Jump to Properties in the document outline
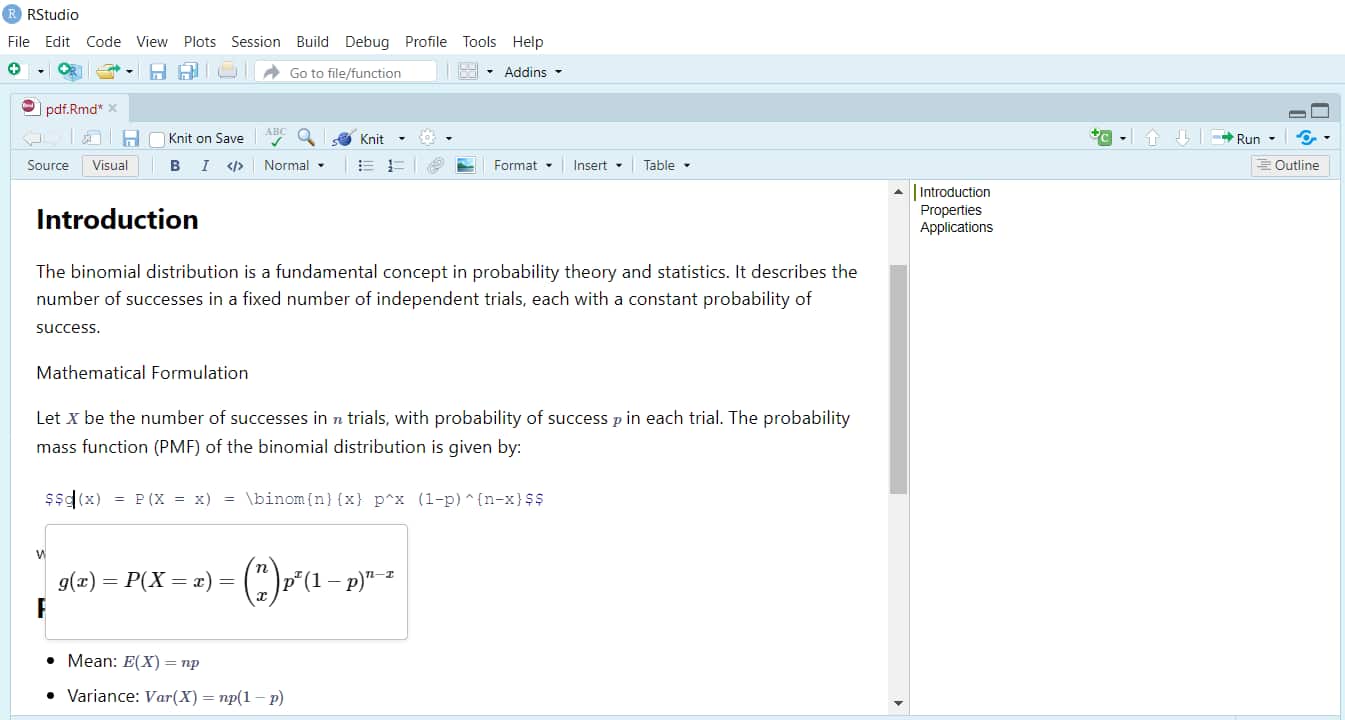 point(950,210)
